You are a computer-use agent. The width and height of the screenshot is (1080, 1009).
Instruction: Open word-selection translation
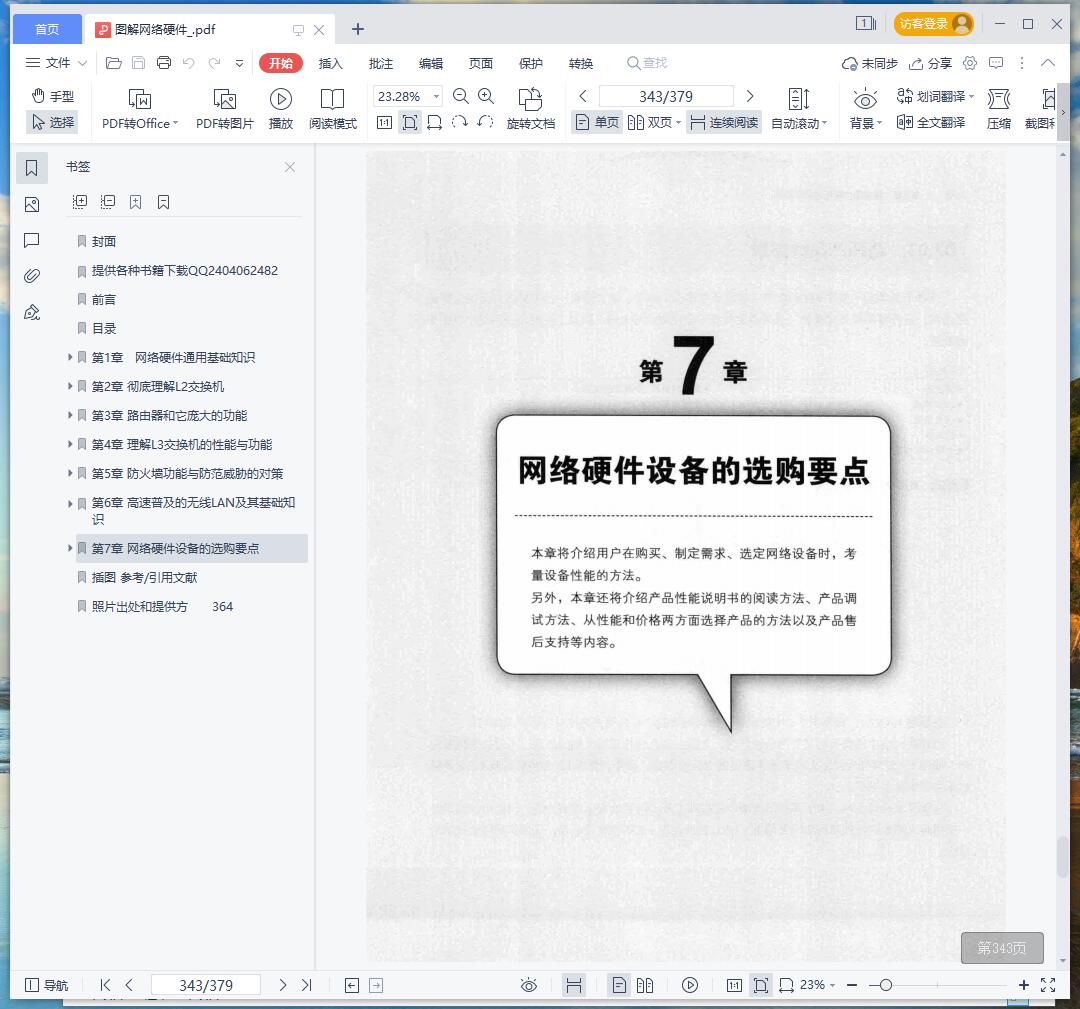click(x=935, y=96)
